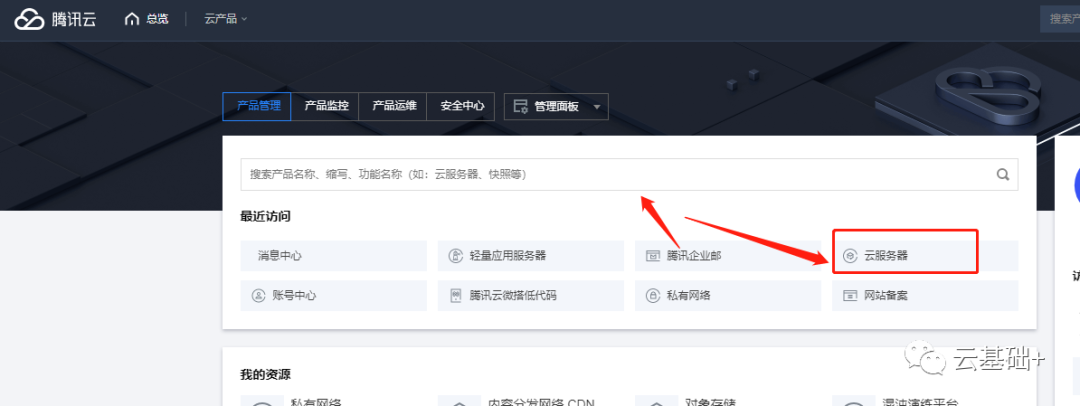This screenshot has height=406, width=1080.
Task: Click the Tencent Cloud logo
Action: pyautogui.click(x=55, y=19)
